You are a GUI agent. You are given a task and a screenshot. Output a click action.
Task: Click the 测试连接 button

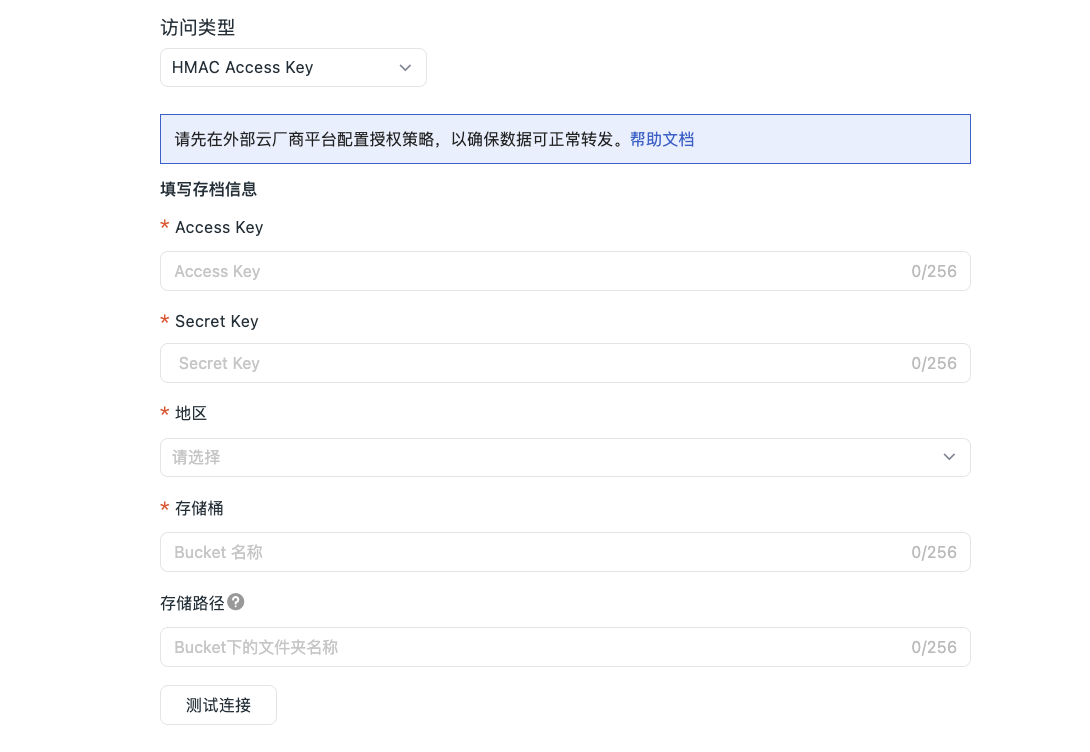[x=218, y=705]
